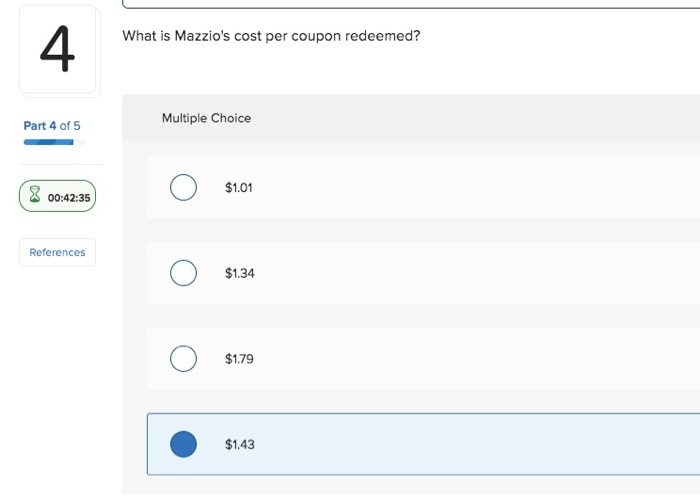Select the $1.01 radio button
The width and height of the screenshot is (700, 500).
183,187
